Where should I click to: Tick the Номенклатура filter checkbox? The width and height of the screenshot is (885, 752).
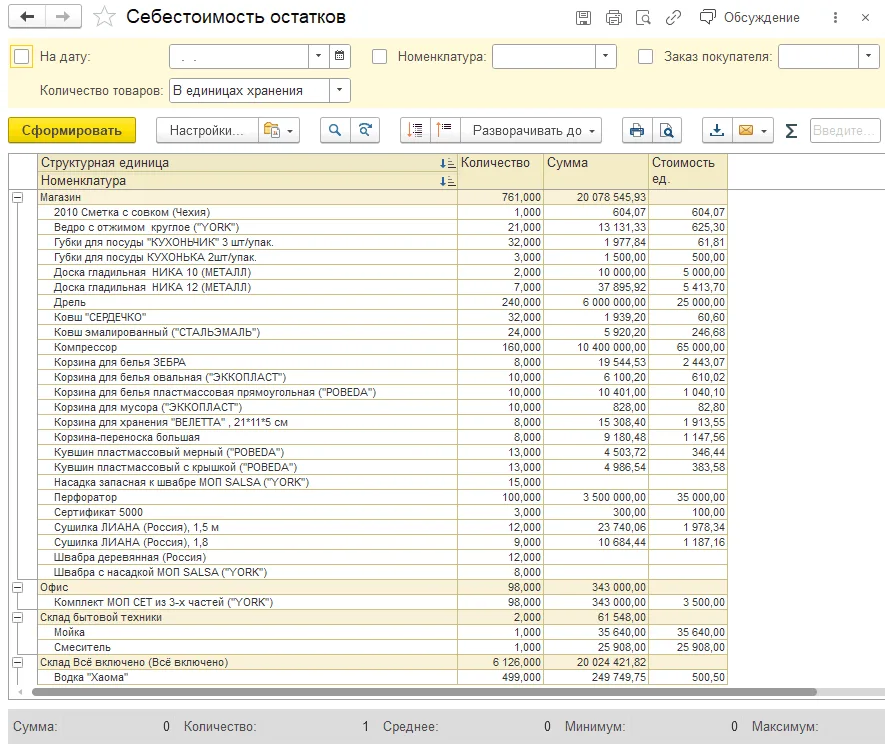tap(379, 56)
